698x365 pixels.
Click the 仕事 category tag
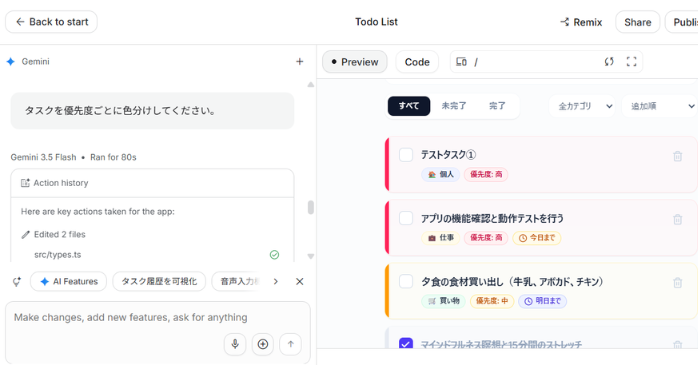(x=441, y=238)
